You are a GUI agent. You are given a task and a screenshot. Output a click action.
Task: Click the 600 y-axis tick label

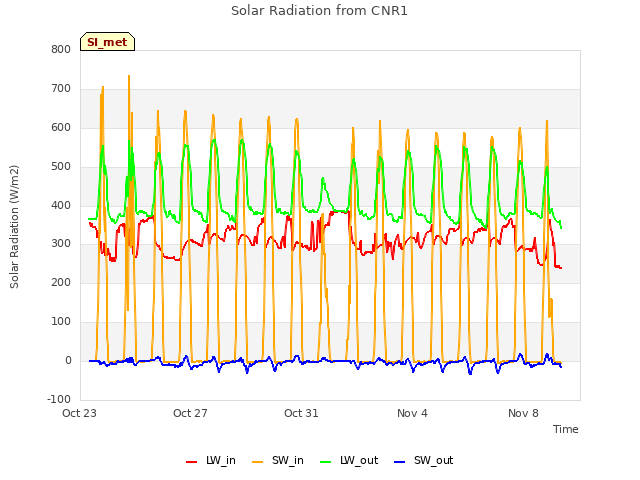click(61, 128)
